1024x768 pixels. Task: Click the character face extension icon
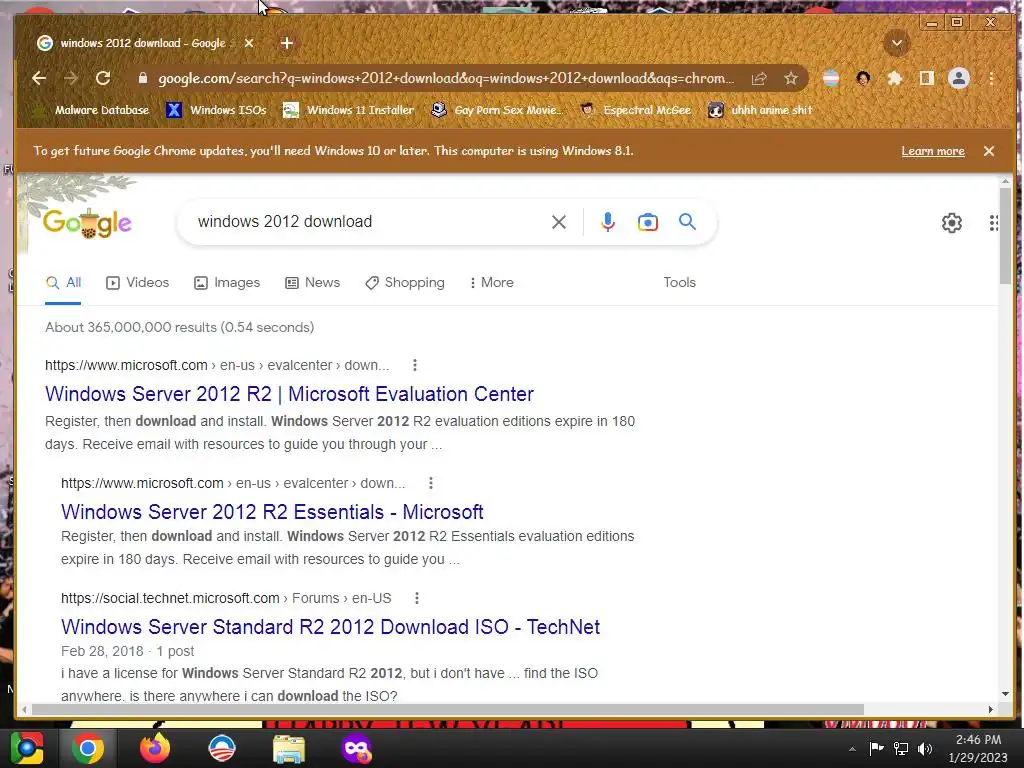[863, 79]
